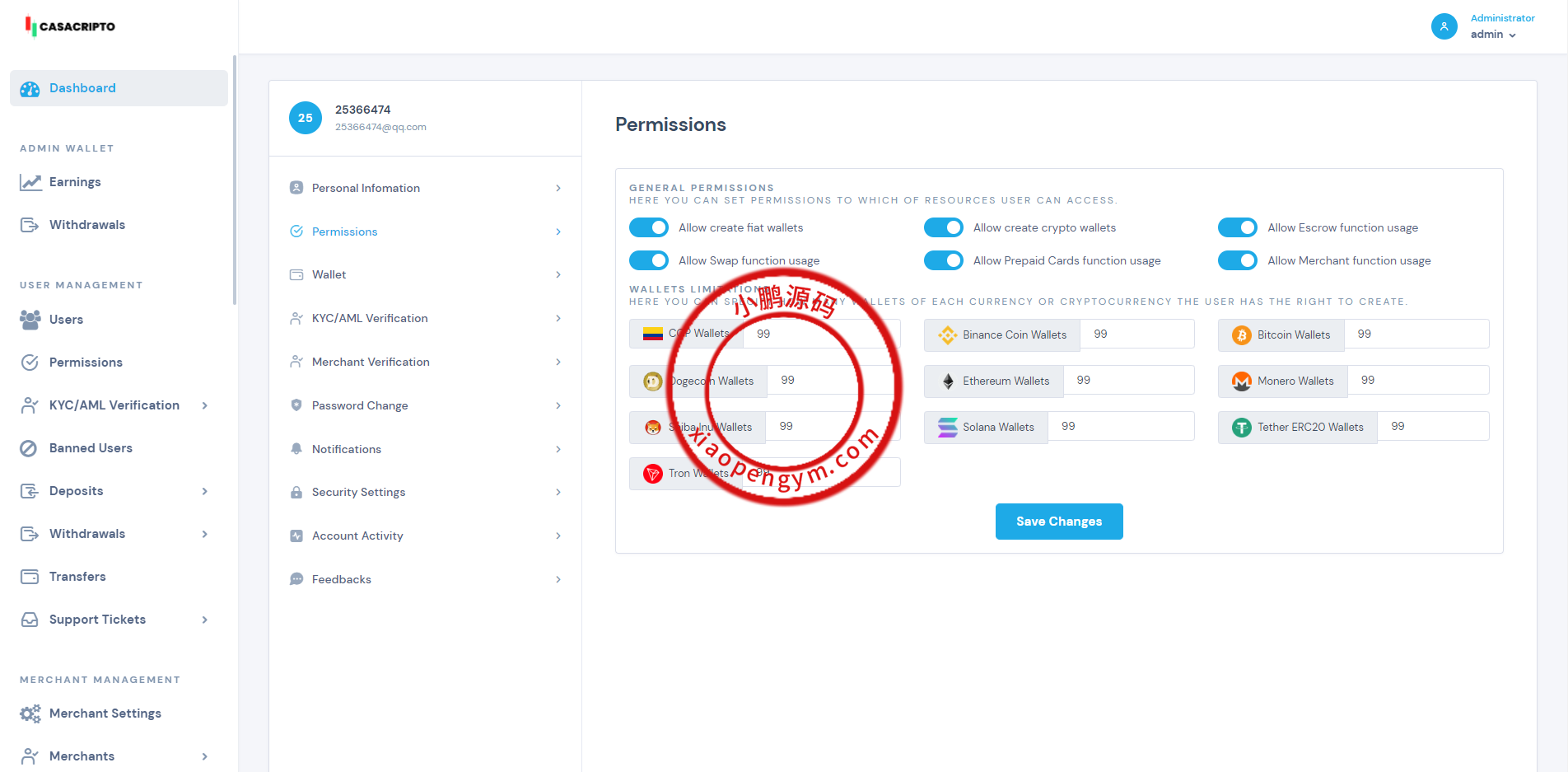
Task: Click the Notifications bell icon
Action: click(296, 449)
